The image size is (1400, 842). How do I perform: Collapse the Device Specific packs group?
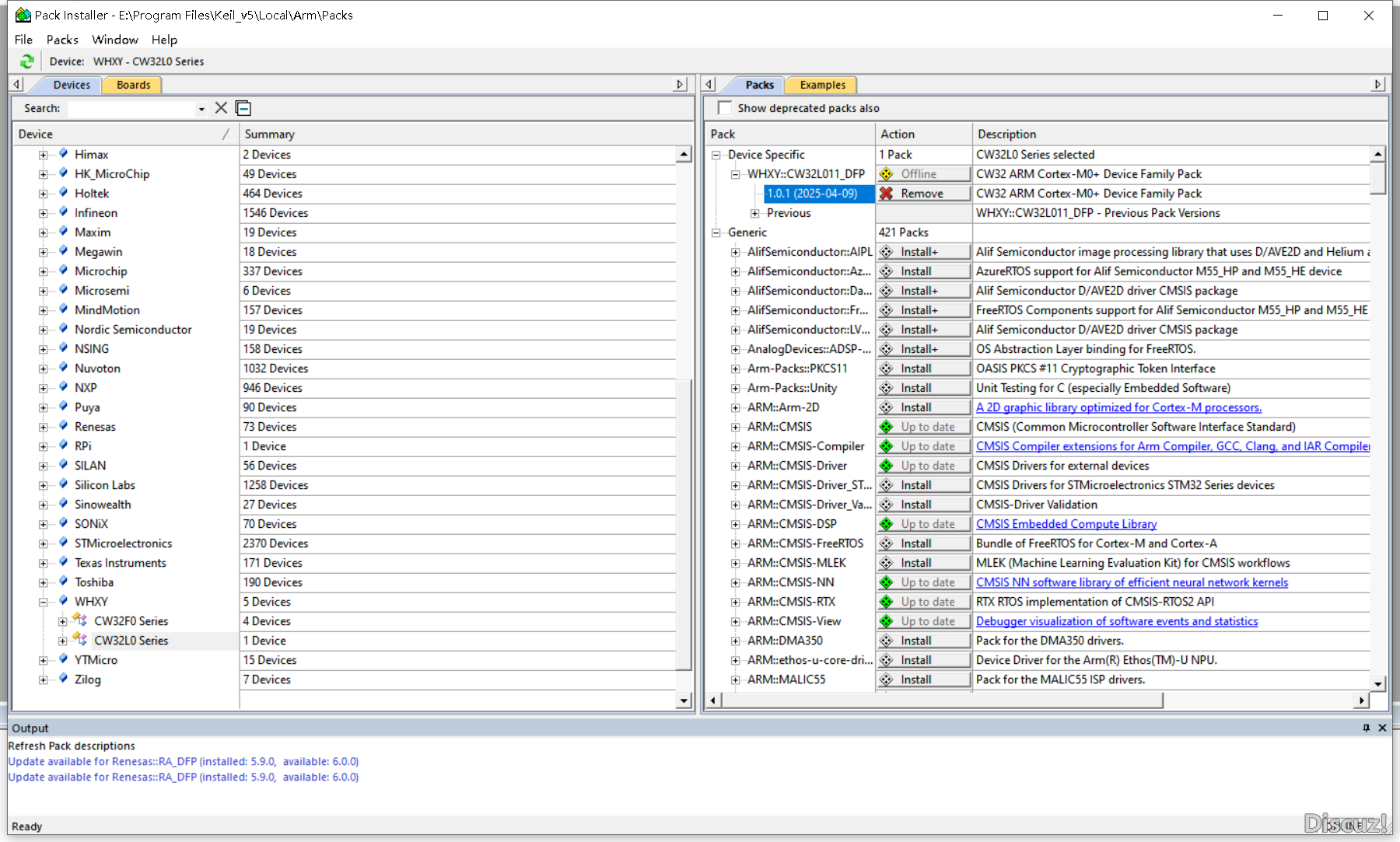(716, 155)
